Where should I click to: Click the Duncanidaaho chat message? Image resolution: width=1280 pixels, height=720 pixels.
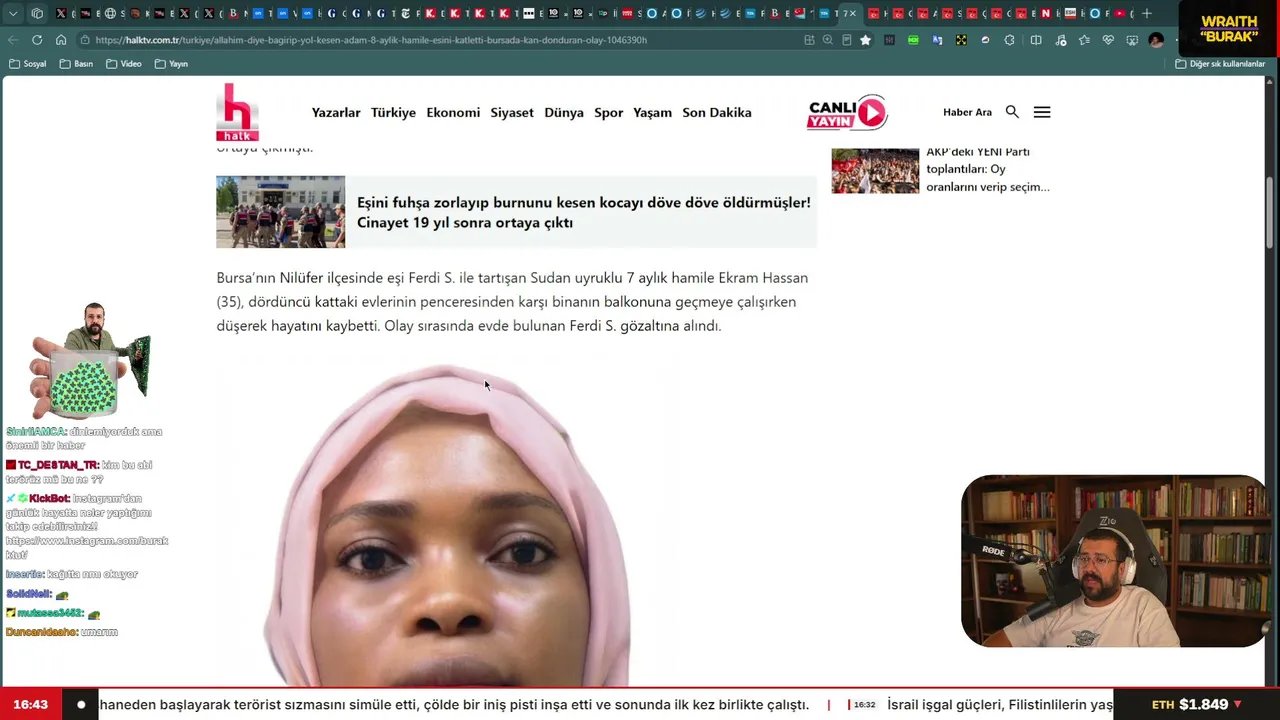pos(62,632)
